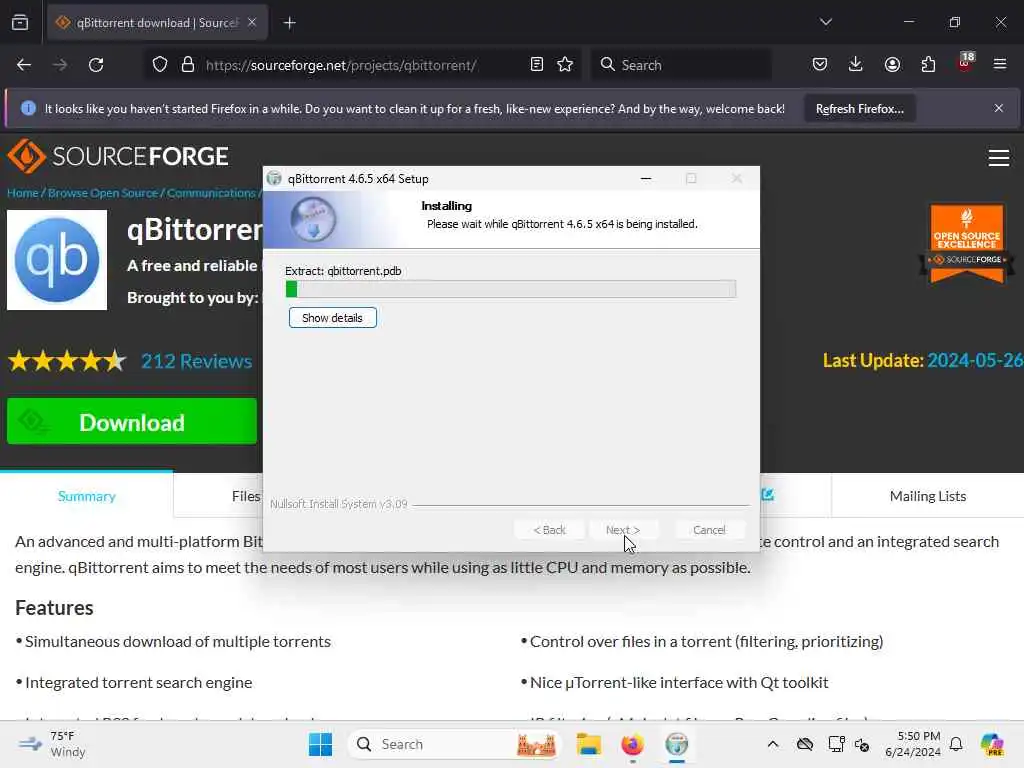The image size is (1024, 768).
Task: Switch to the Files tab
Action: [x=246, y=496]
